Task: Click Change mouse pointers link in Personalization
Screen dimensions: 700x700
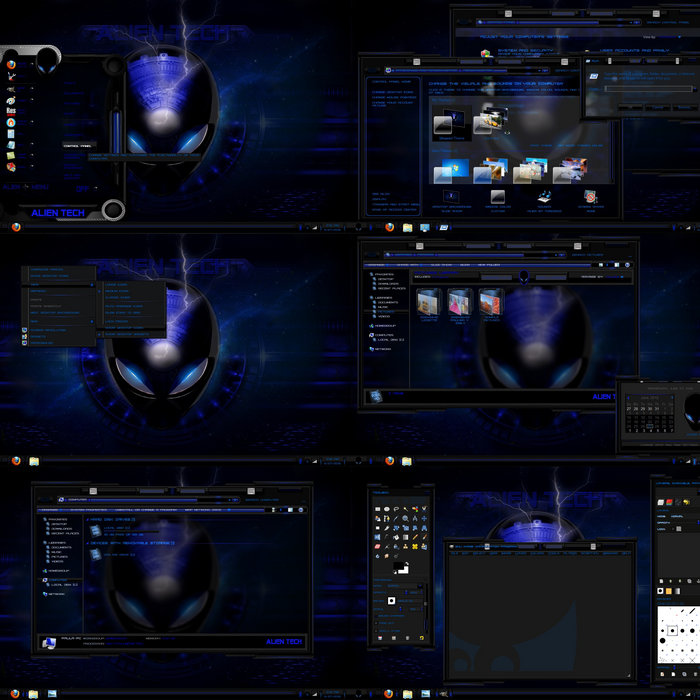Action: coord(394,97)
